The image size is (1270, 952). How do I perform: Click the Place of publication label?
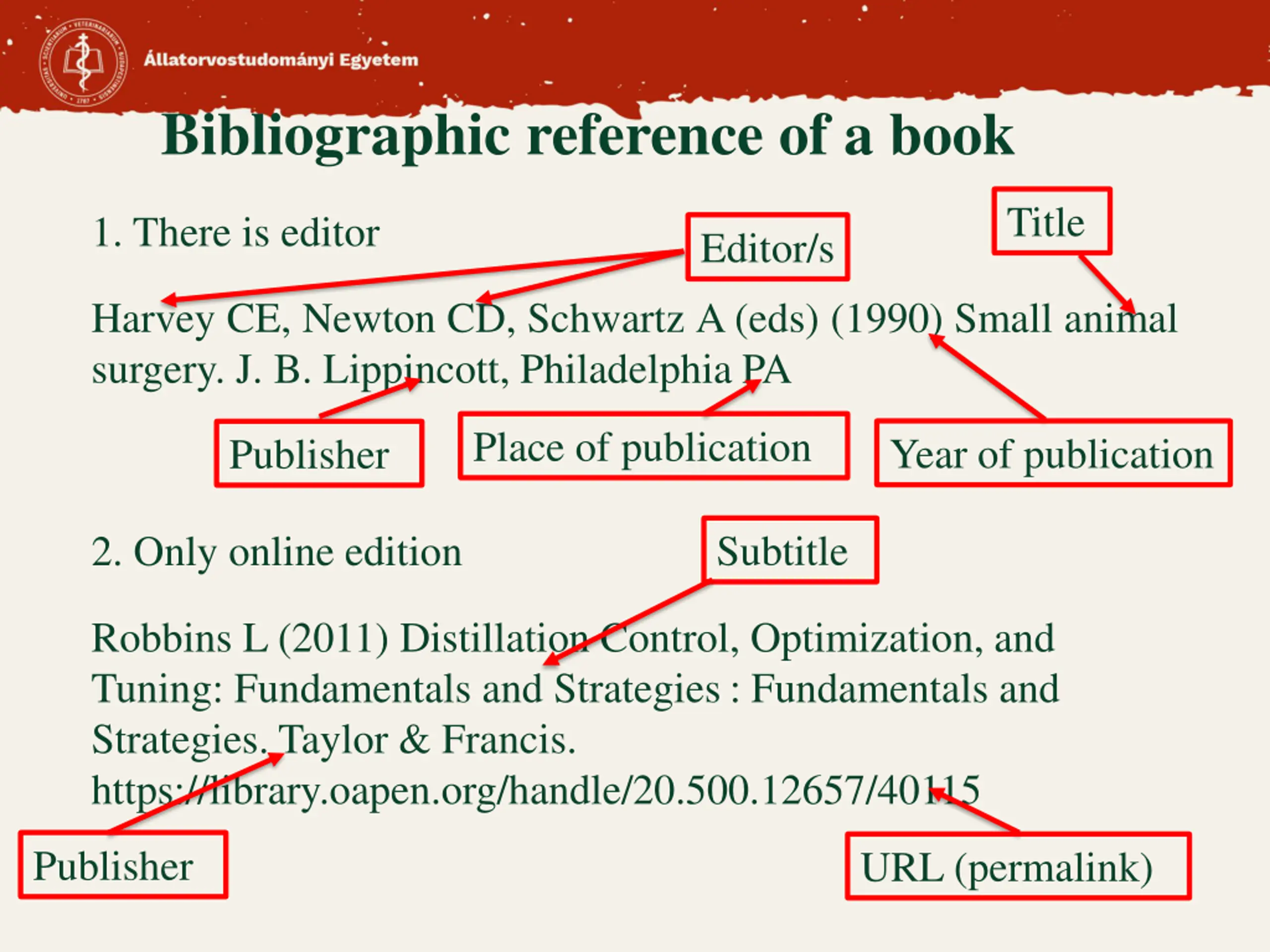point(654,446)
